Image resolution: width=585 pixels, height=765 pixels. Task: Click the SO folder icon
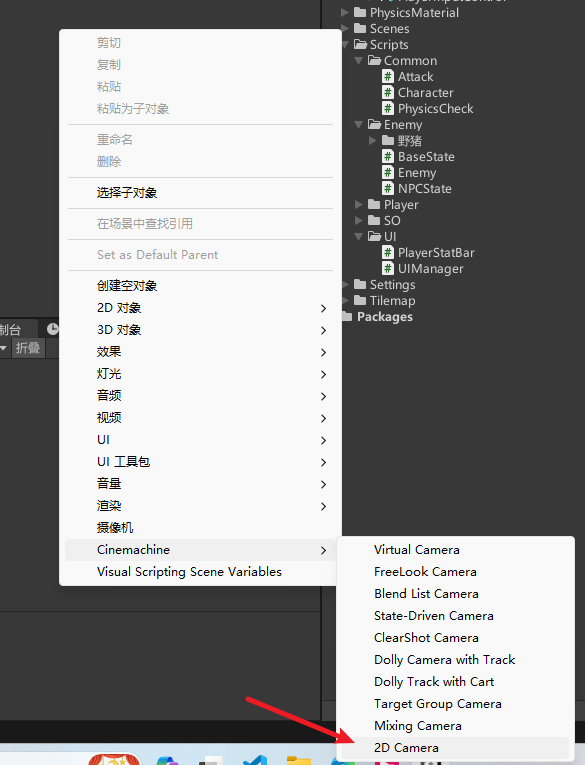tap(374, 221)
